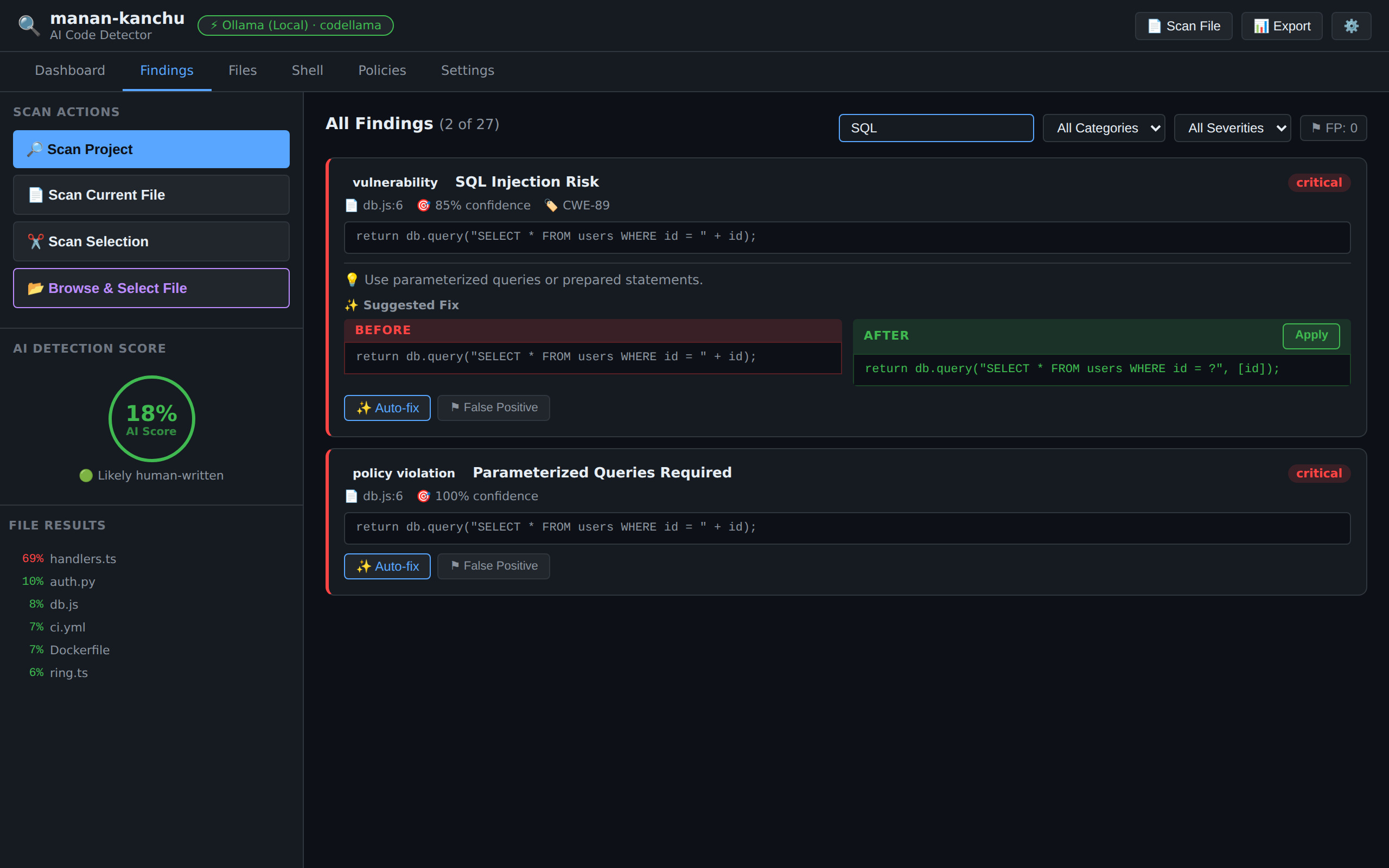Open the All Categories dropdown
1389x868 pixels.
tap(1103, 128)
